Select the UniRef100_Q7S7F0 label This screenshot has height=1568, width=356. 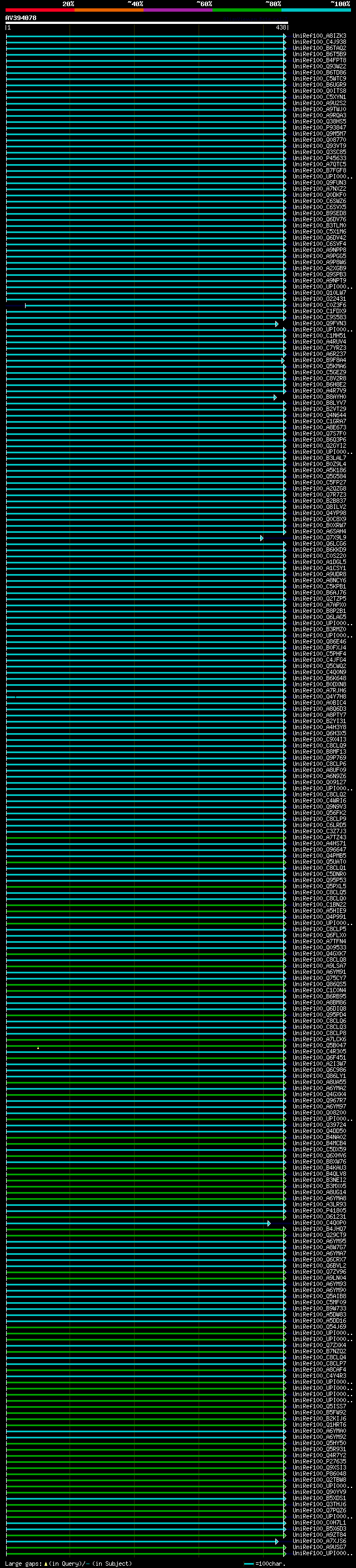(319, 434)
